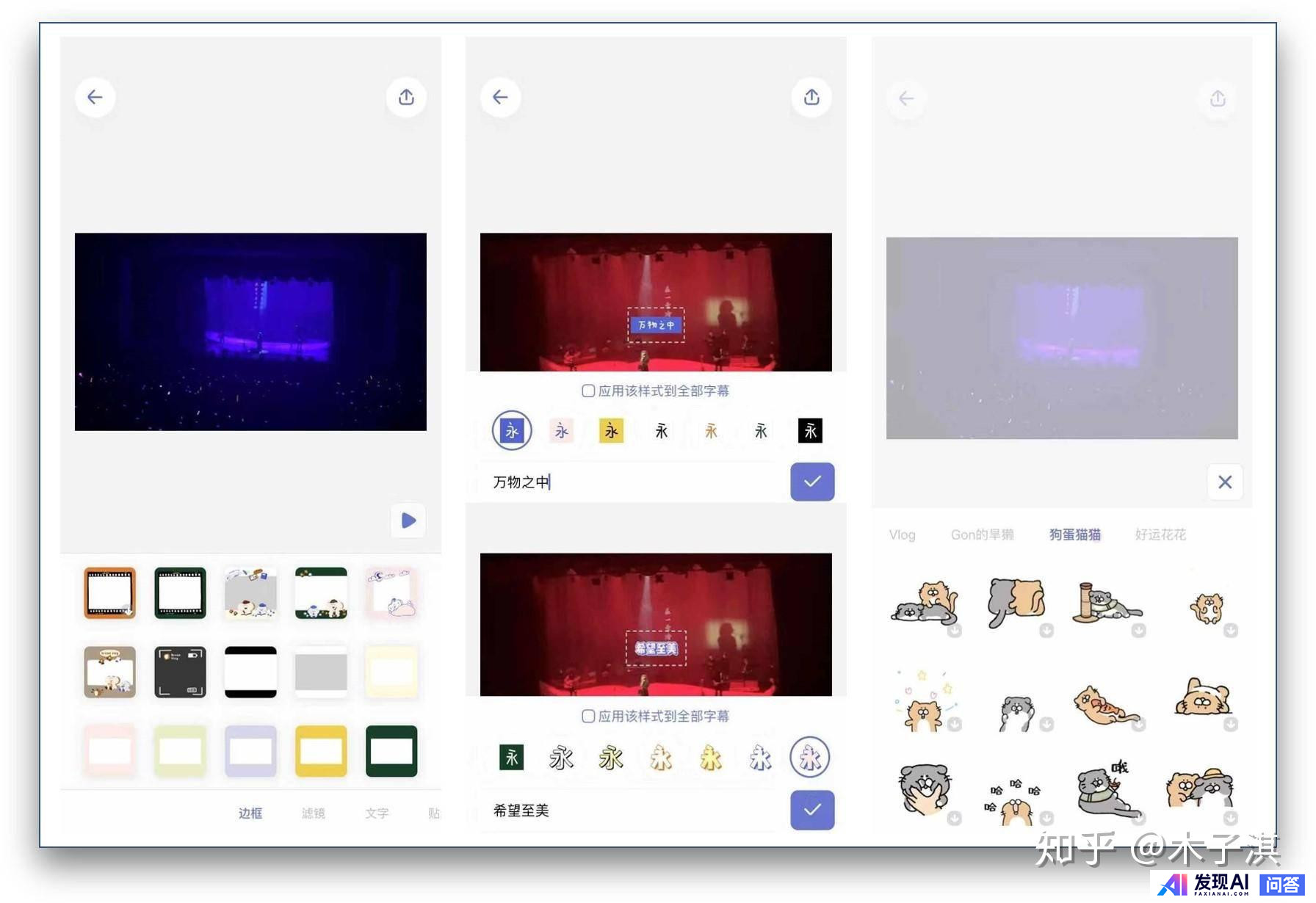1316x903 pixels.
Task: Choose the gray blurred frame
Action: pyautogui.click(x=321, y=672)
